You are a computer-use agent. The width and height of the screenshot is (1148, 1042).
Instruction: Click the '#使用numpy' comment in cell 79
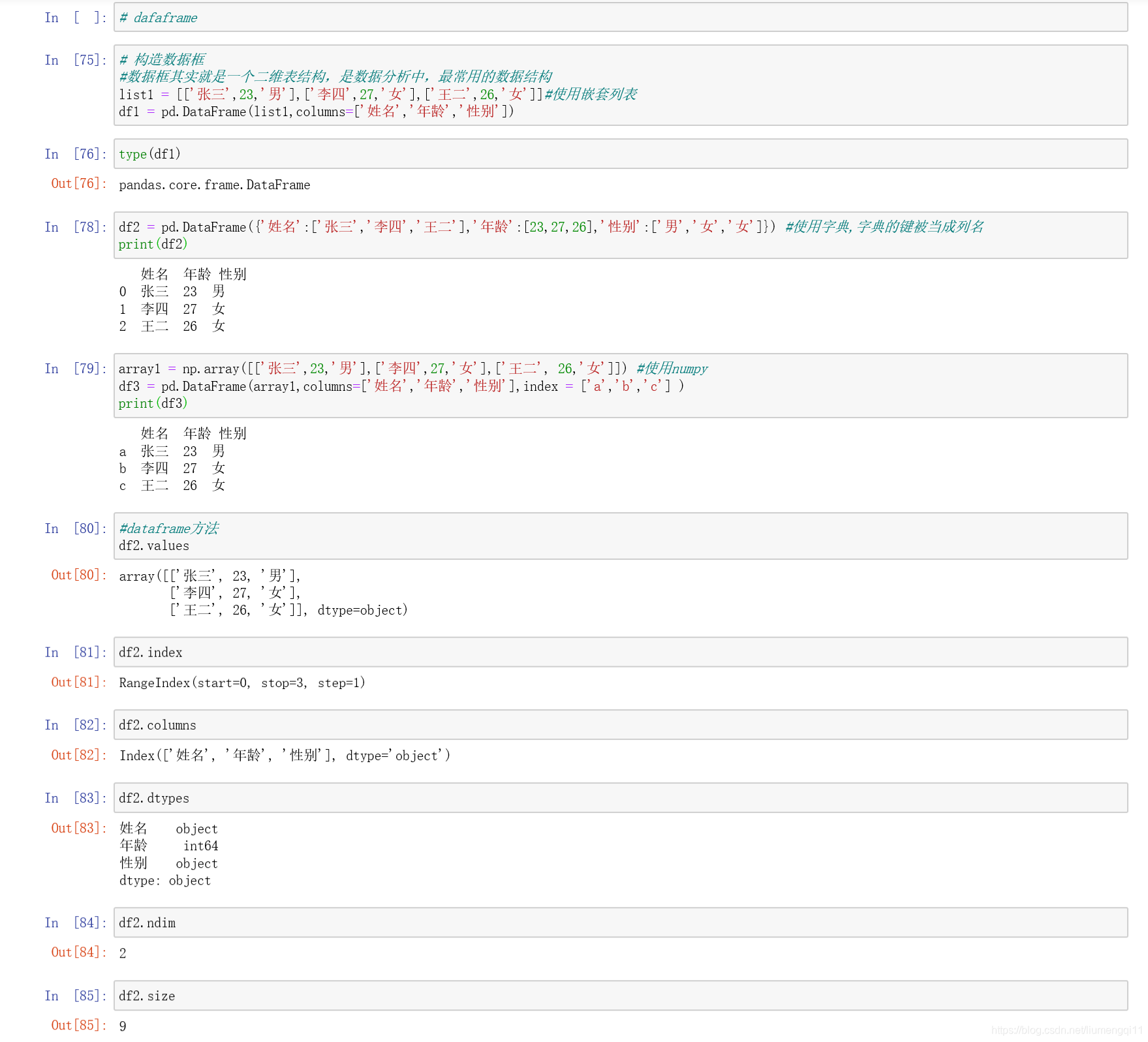pyautogui.click(x=672, y=369)
